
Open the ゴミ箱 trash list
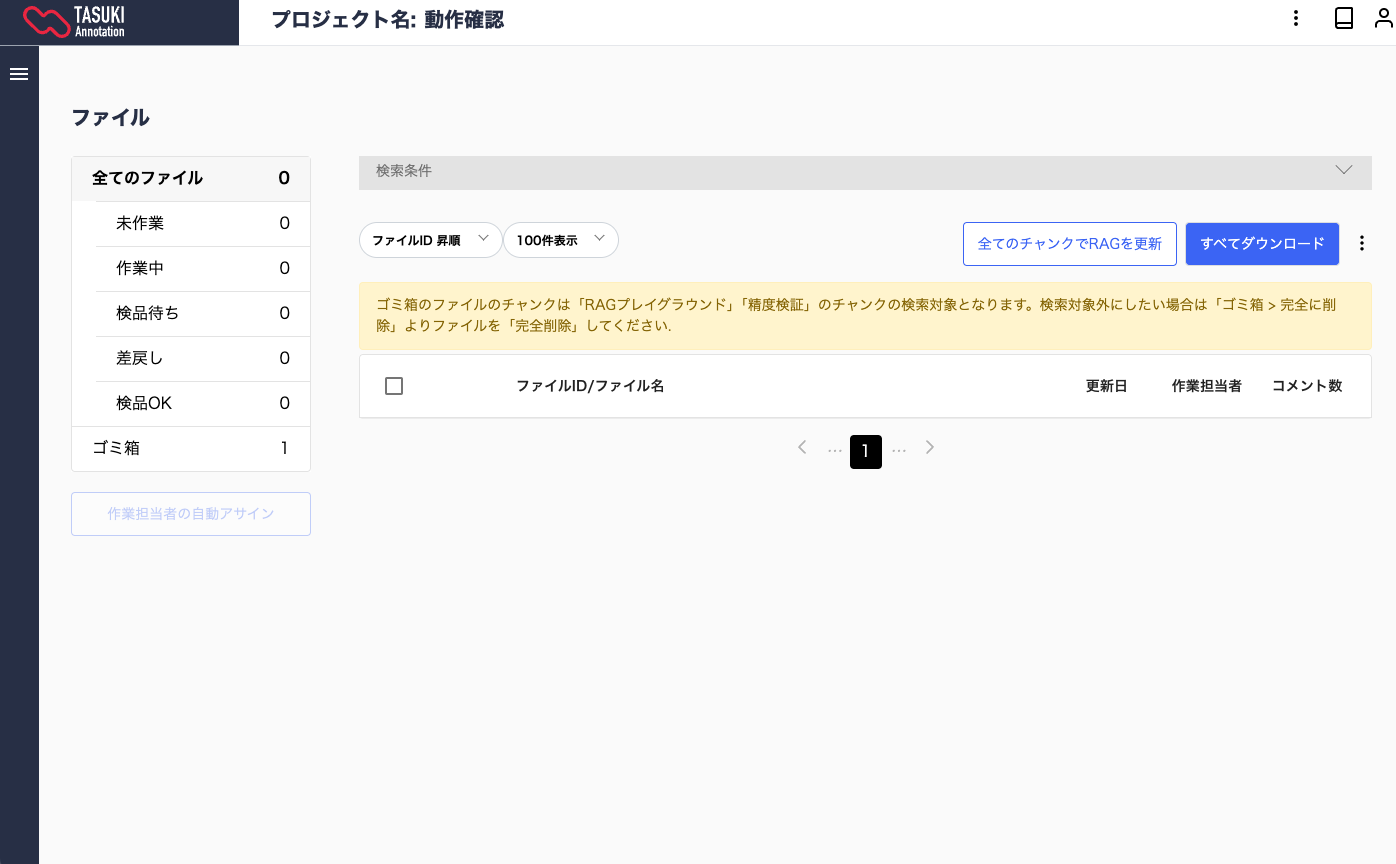click(191, 448)
